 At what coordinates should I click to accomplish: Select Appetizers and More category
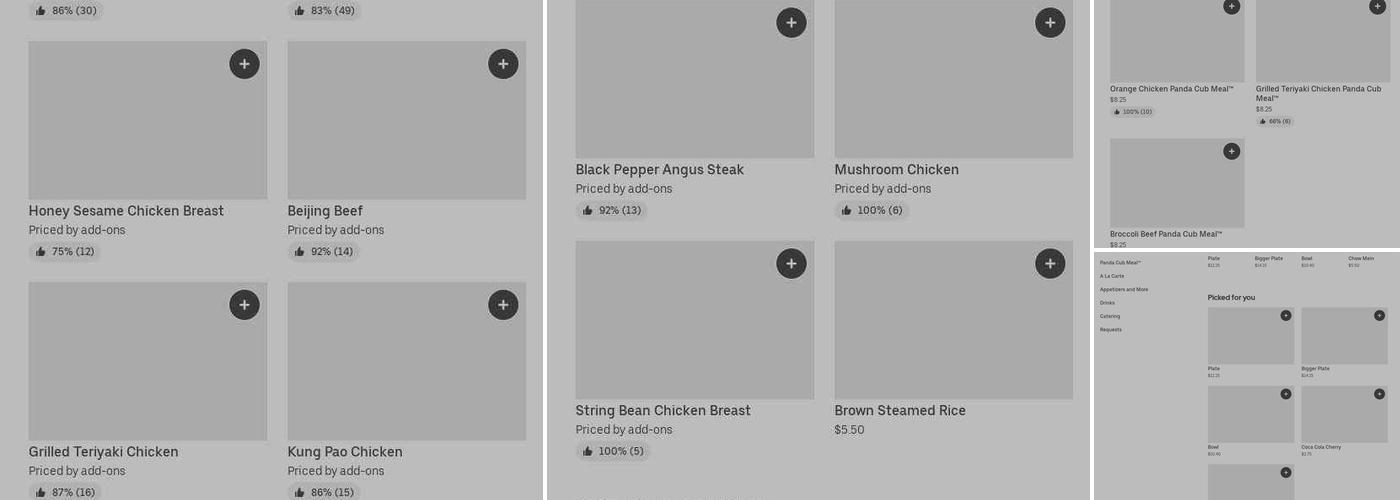click(1124, 290)
